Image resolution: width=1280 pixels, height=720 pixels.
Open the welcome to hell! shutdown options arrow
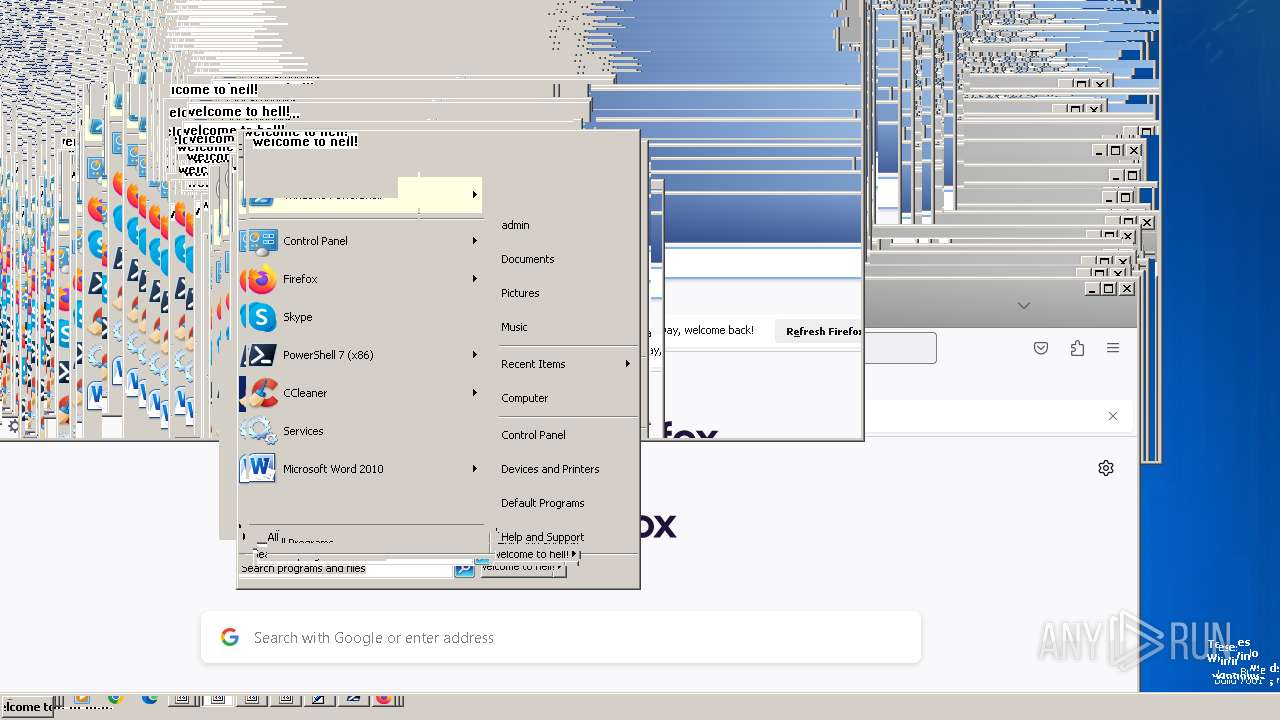574,554
